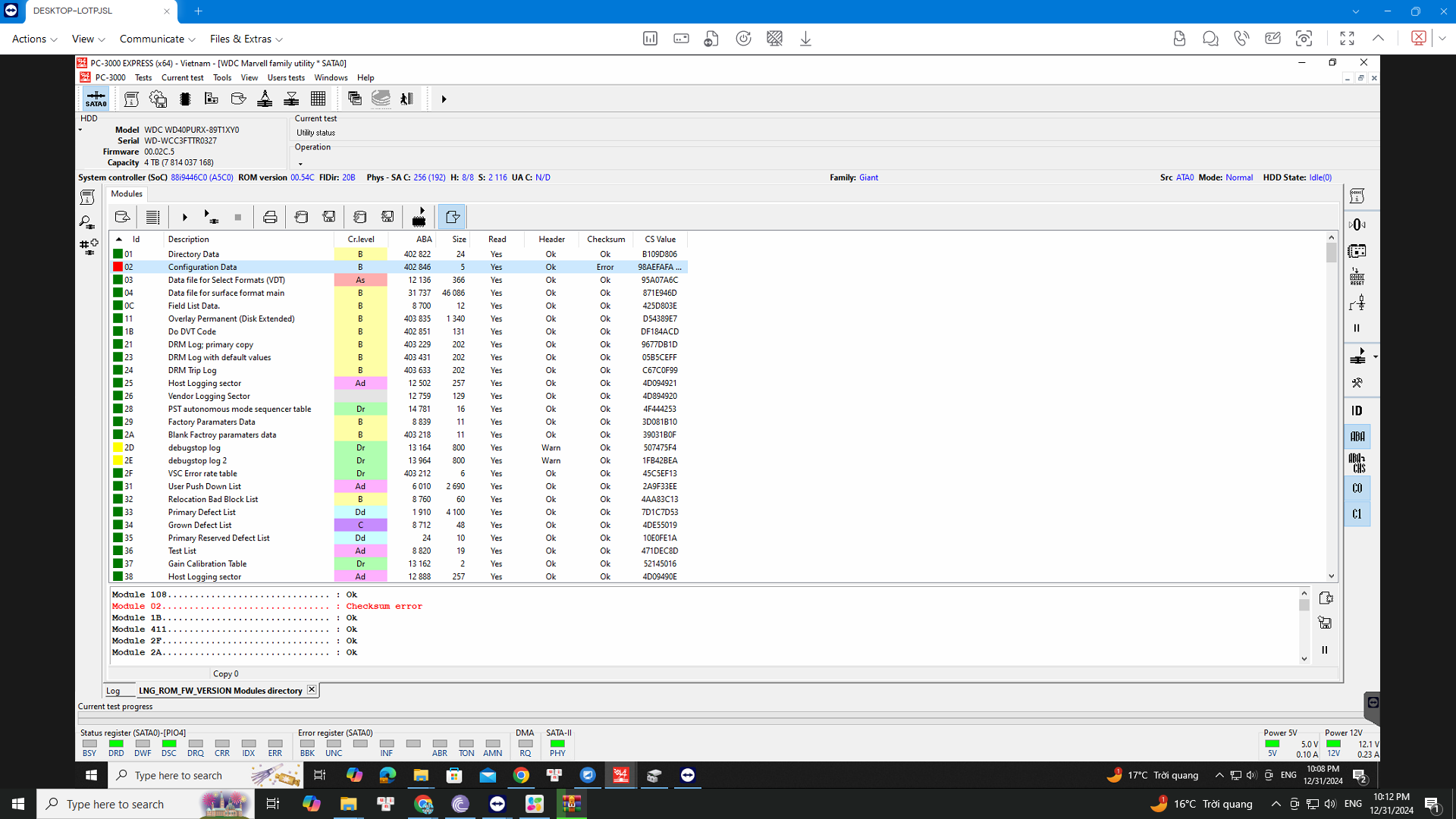The image size is (1456, 819).
Task: Open the calculator-style grid icon in PC-3000 toolbar
Action: (x=318, y=99)
